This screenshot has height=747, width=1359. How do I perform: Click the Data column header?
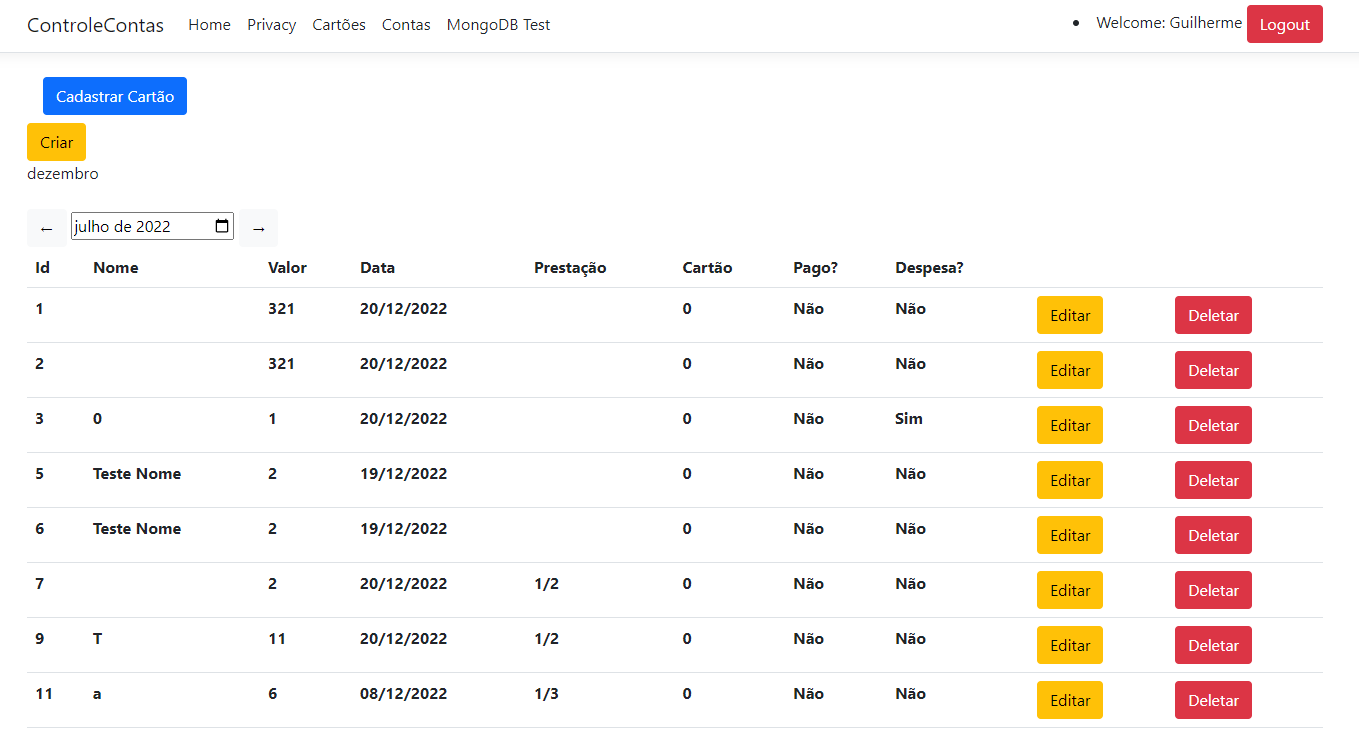377,268
